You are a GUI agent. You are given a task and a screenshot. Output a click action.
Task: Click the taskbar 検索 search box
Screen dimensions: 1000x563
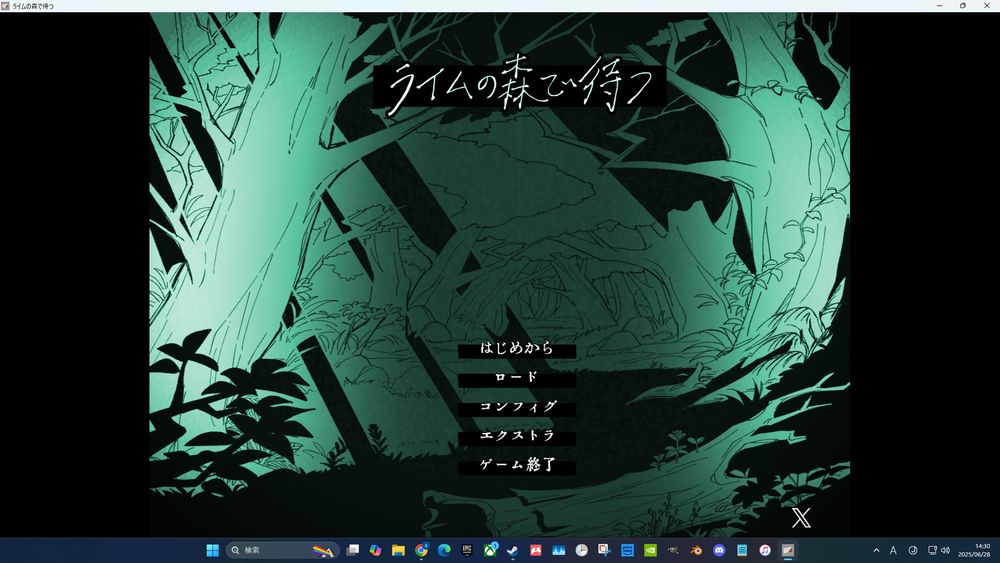click(x=282, y=550)
